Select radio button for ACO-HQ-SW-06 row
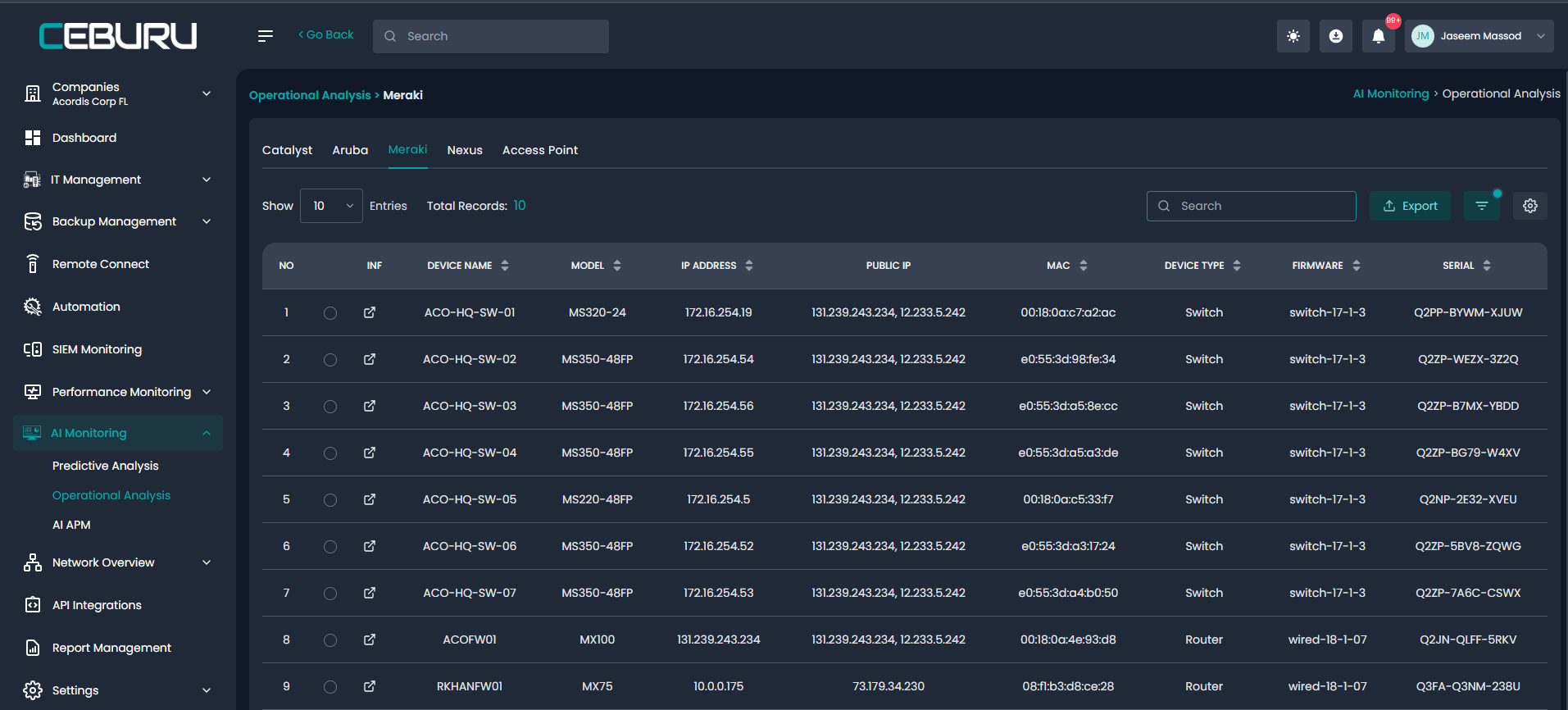Viewport: 1568px width, 710px height. pos(330,547)
